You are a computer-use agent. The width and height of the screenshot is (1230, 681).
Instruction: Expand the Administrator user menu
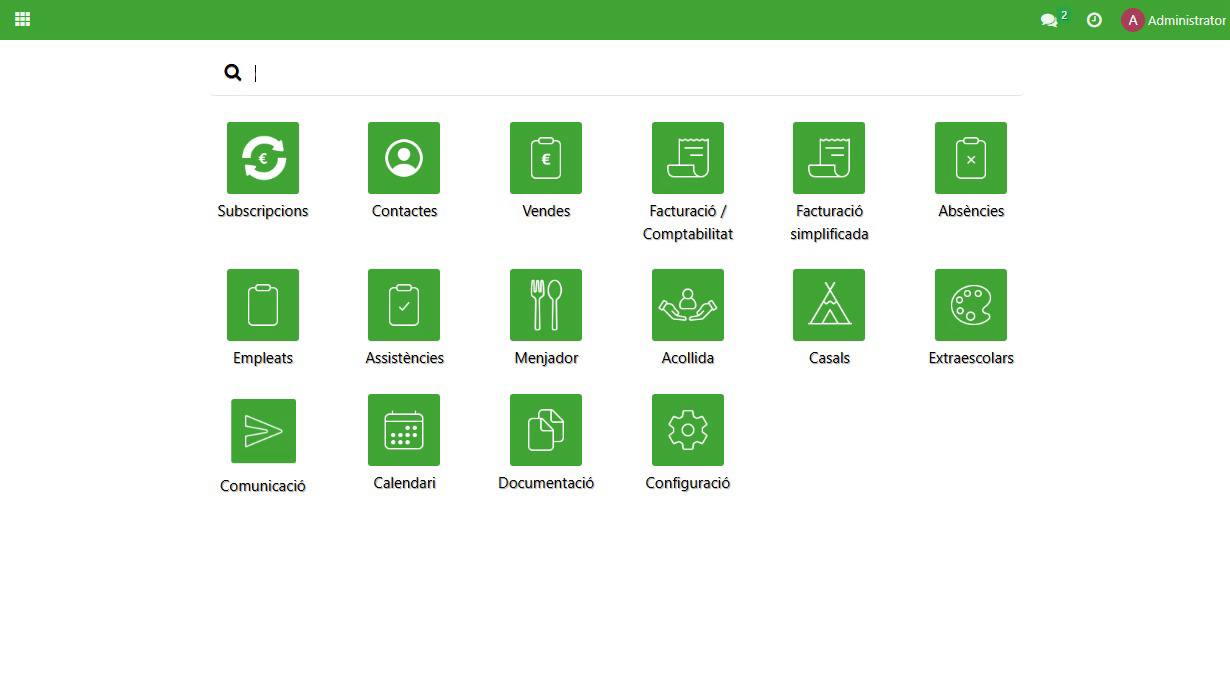point(1173,20)
